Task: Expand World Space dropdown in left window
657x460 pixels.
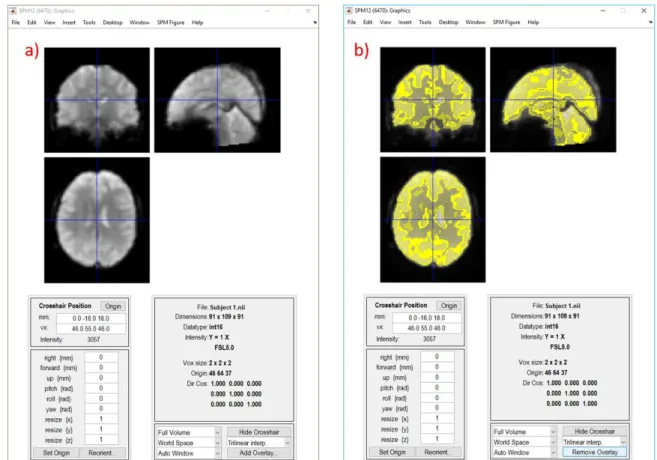Action: pos(217,443)
